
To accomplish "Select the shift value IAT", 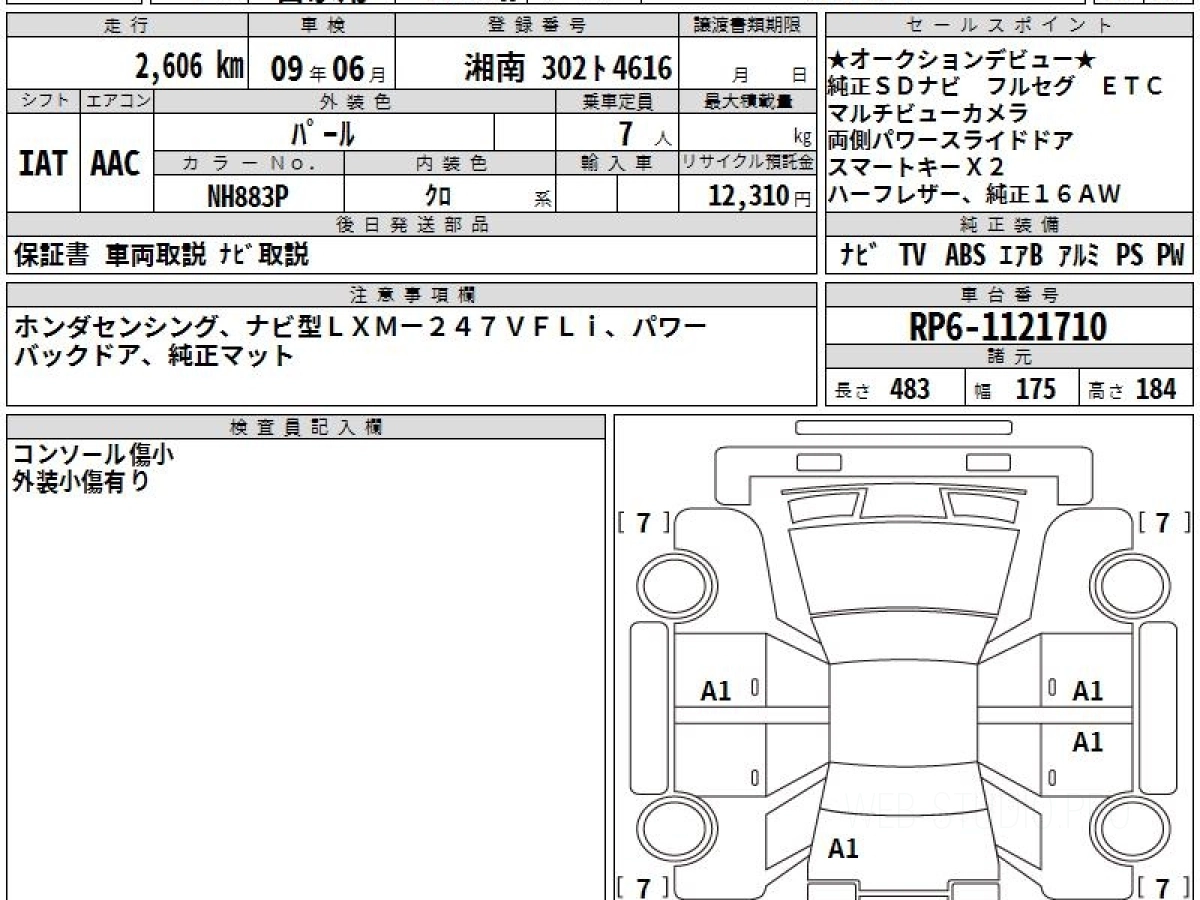I will click(43, 163).
